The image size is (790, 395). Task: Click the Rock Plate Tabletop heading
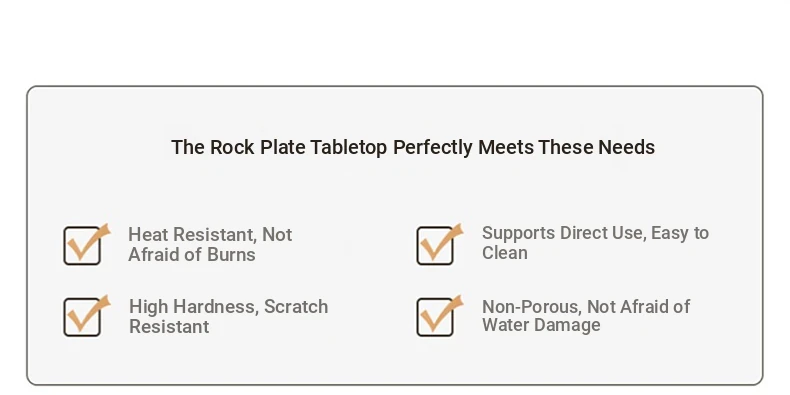pyautogui.click(x=413, y=148)
